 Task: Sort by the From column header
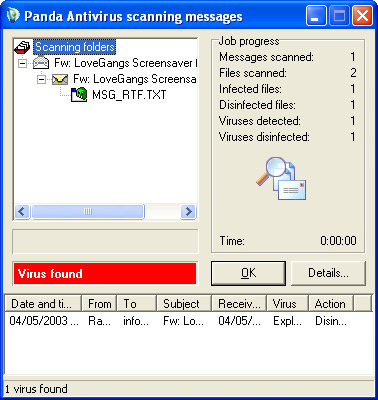(99, 304)
